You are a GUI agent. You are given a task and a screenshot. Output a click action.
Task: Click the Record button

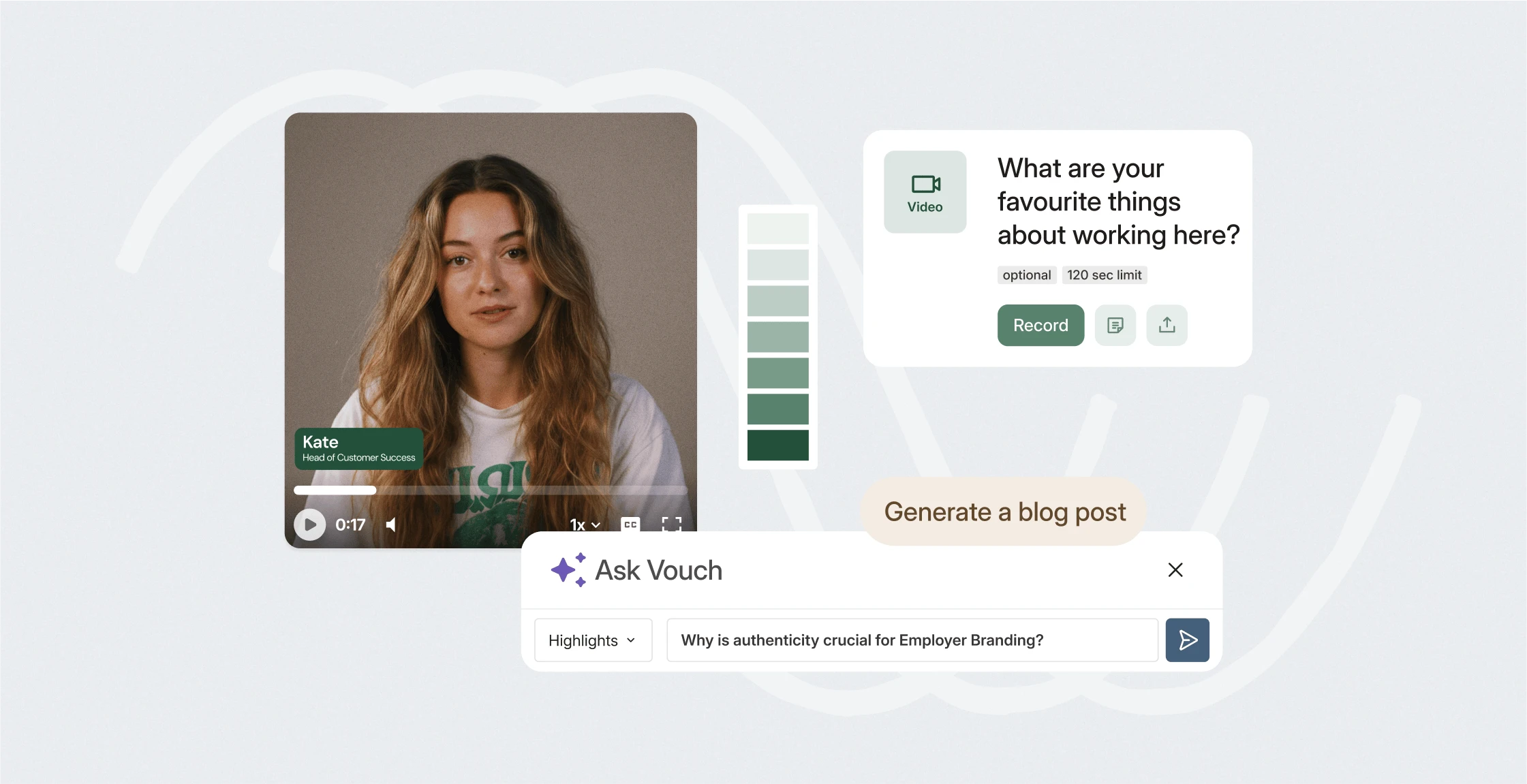(1040, 325)
